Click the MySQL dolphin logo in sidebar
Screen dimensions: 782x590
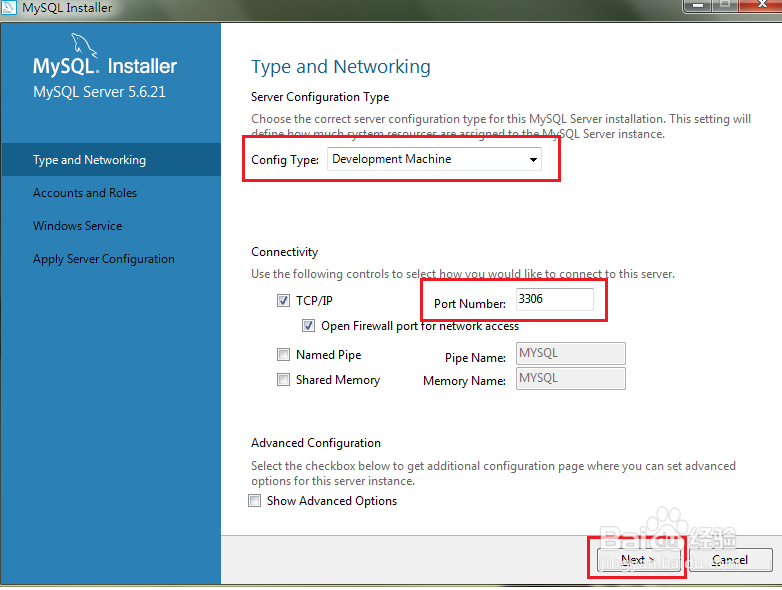(83, 45)
